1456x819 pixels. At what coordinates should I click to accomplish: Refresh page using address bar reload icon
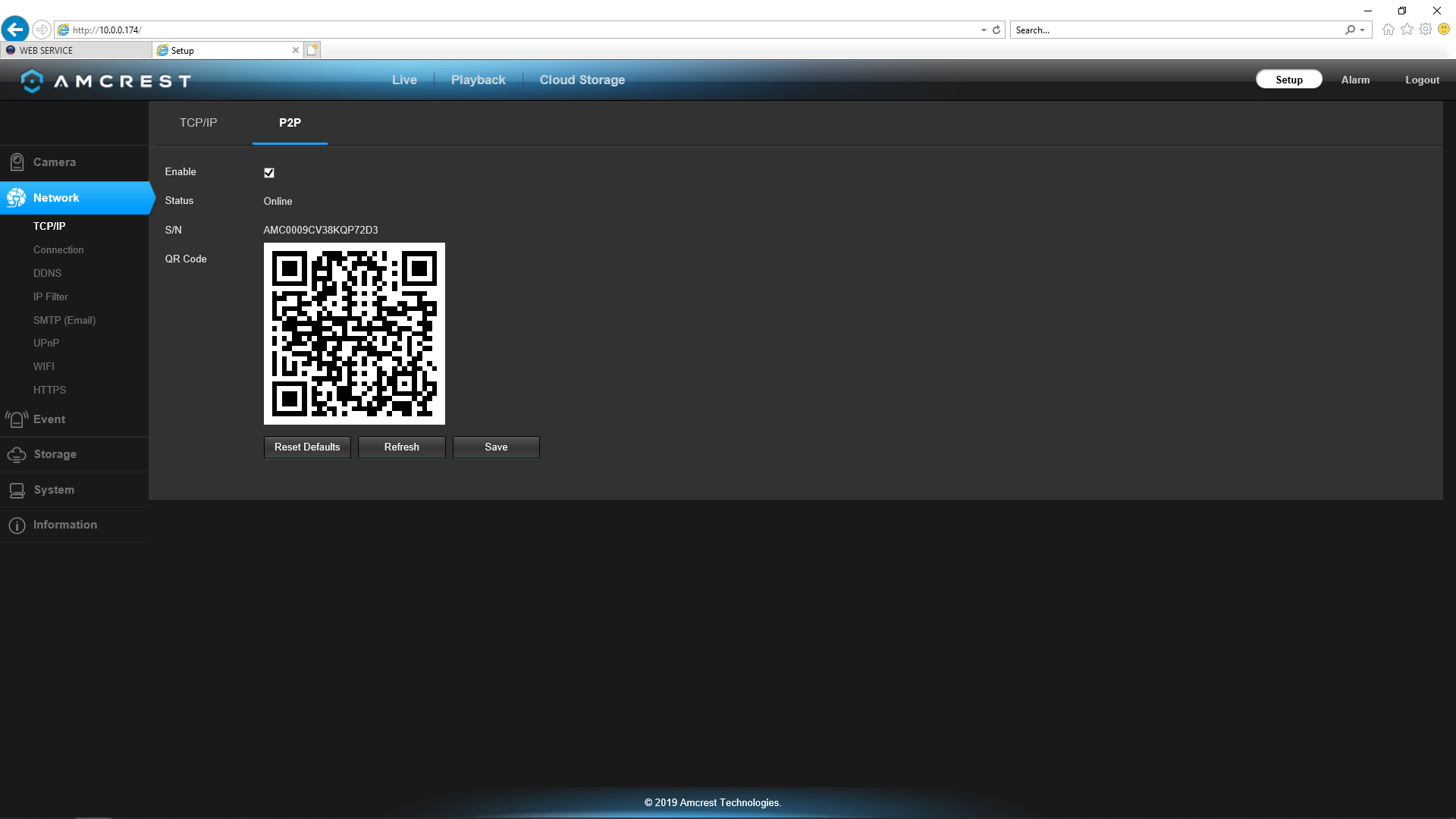996,30
